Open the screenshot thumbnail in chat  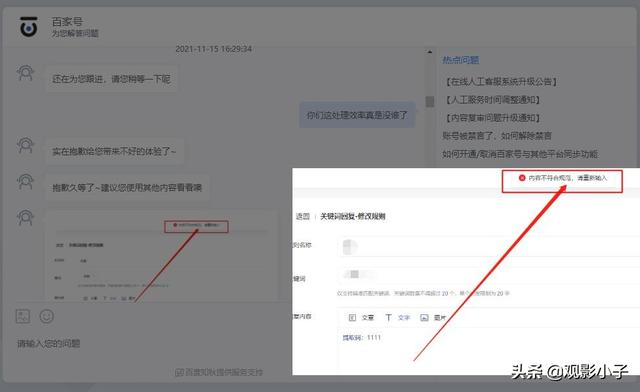[162, 256]
